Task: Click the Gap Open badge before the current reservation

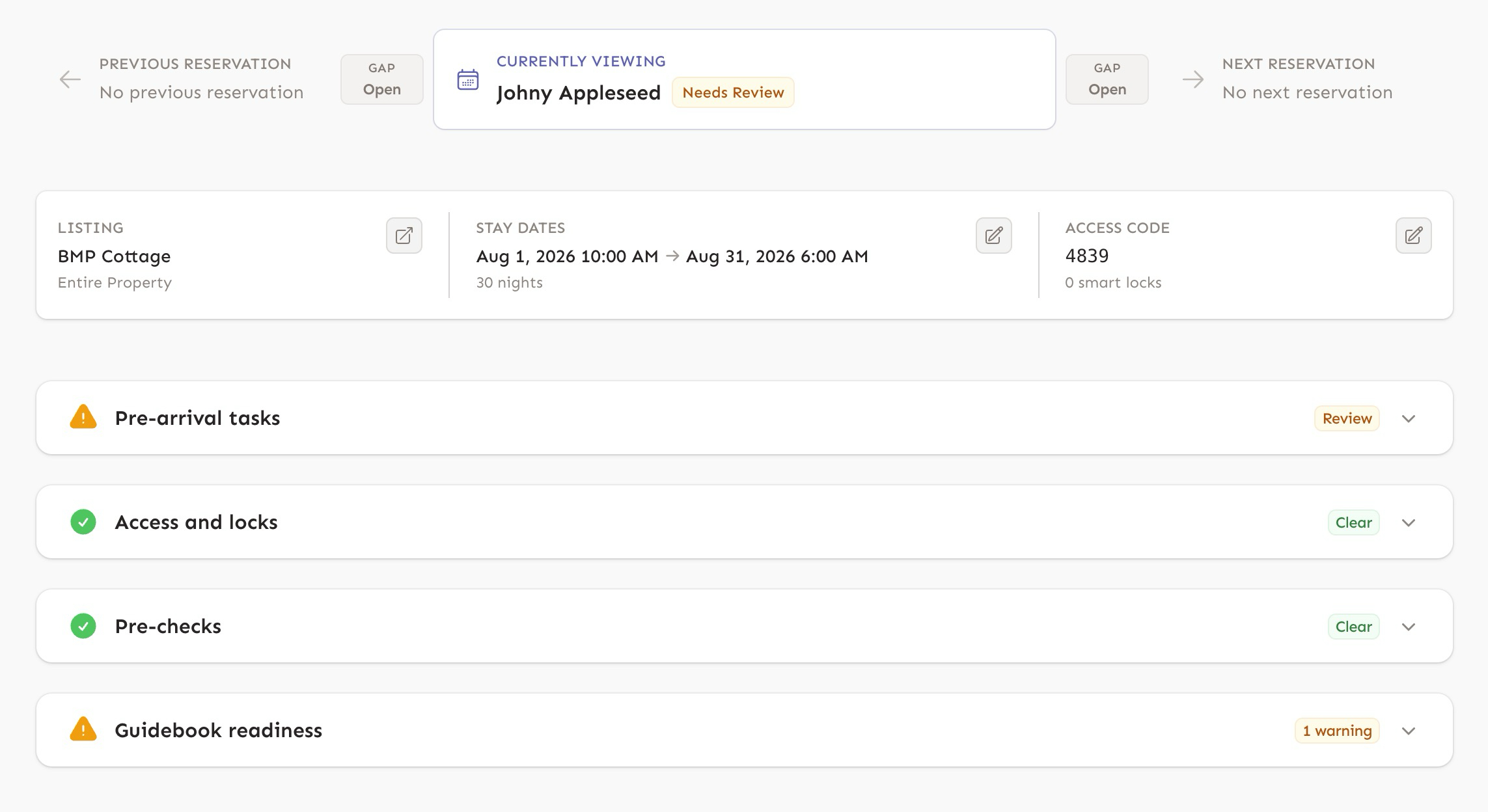Action: click(x=382, y=79)
